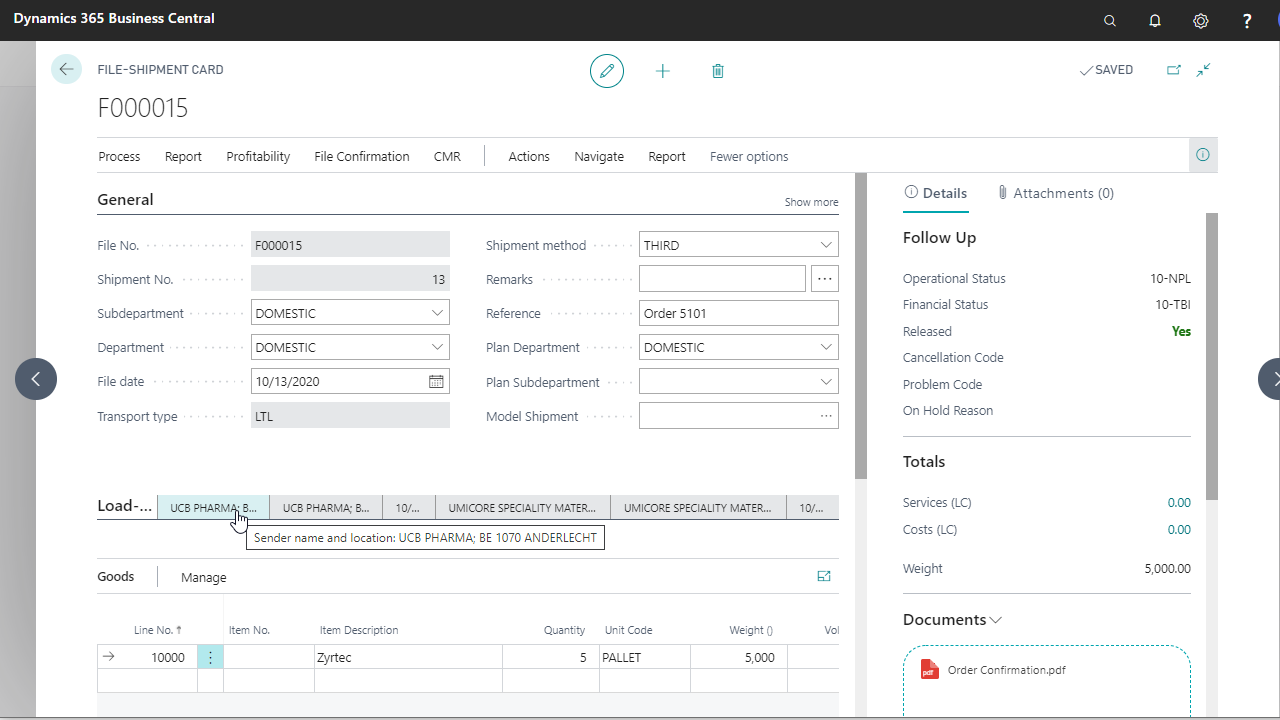The height and width of the screenshot is (720, 1280).
Task: Open File Confirmation menu
Action: point(362,156)
